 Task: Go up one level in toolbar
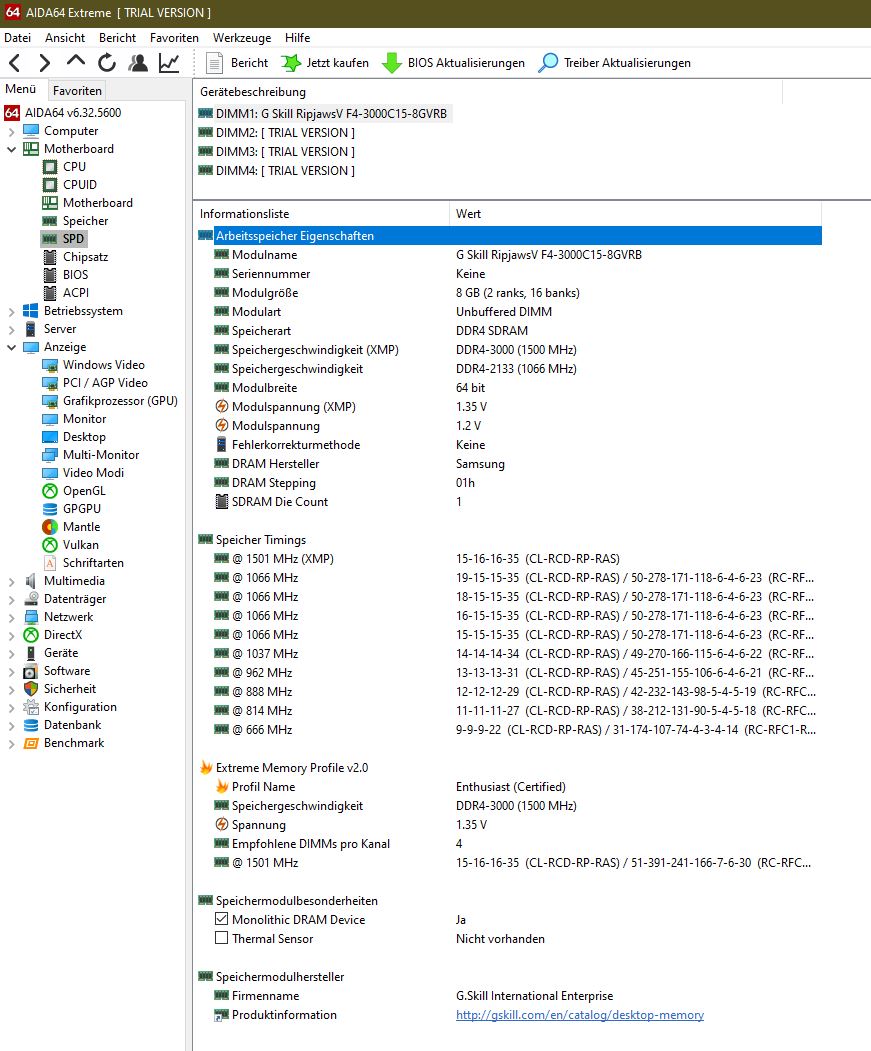[76, 62]
